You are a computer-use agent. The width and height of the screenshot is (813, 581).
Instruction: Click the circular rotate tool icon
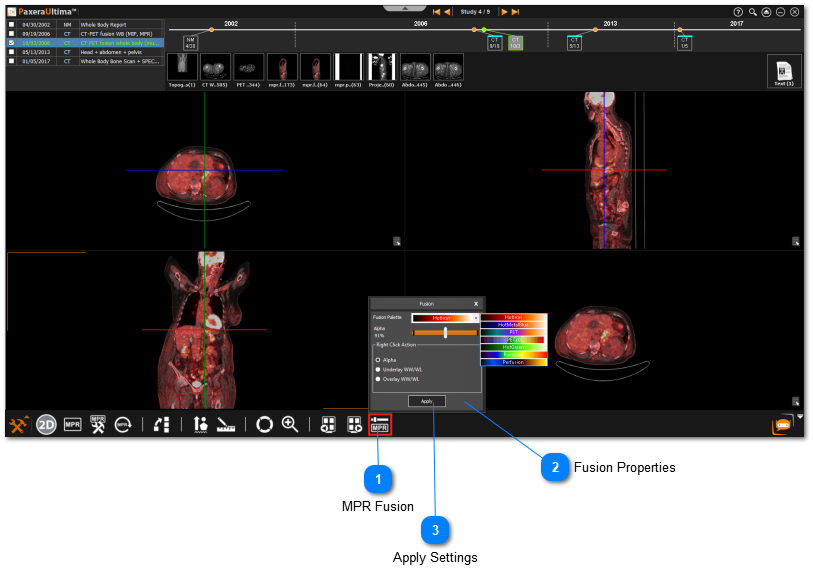coord(264,425)
